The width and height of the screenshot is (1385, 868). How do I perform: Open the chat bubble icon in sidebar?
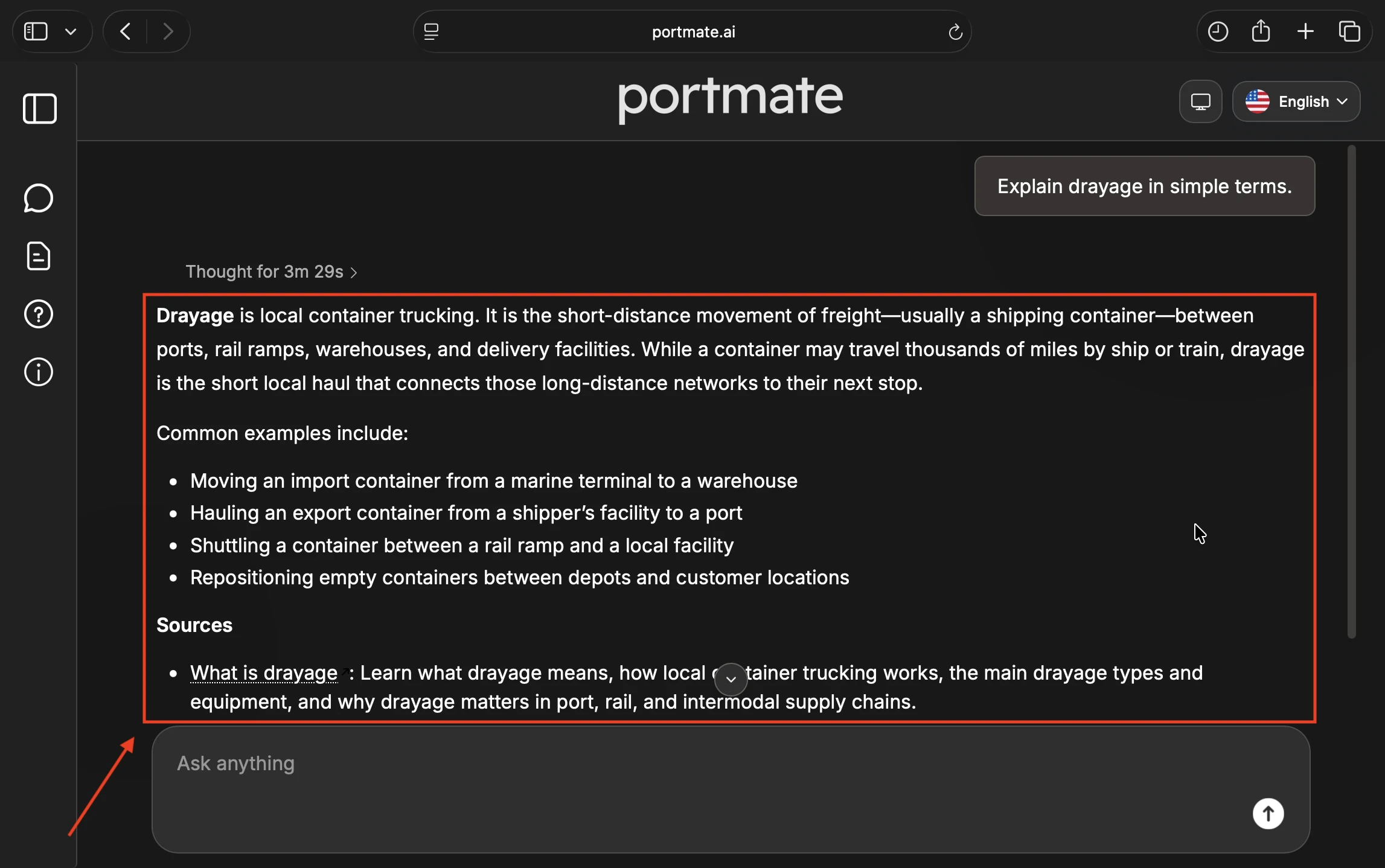pos(39,198)
